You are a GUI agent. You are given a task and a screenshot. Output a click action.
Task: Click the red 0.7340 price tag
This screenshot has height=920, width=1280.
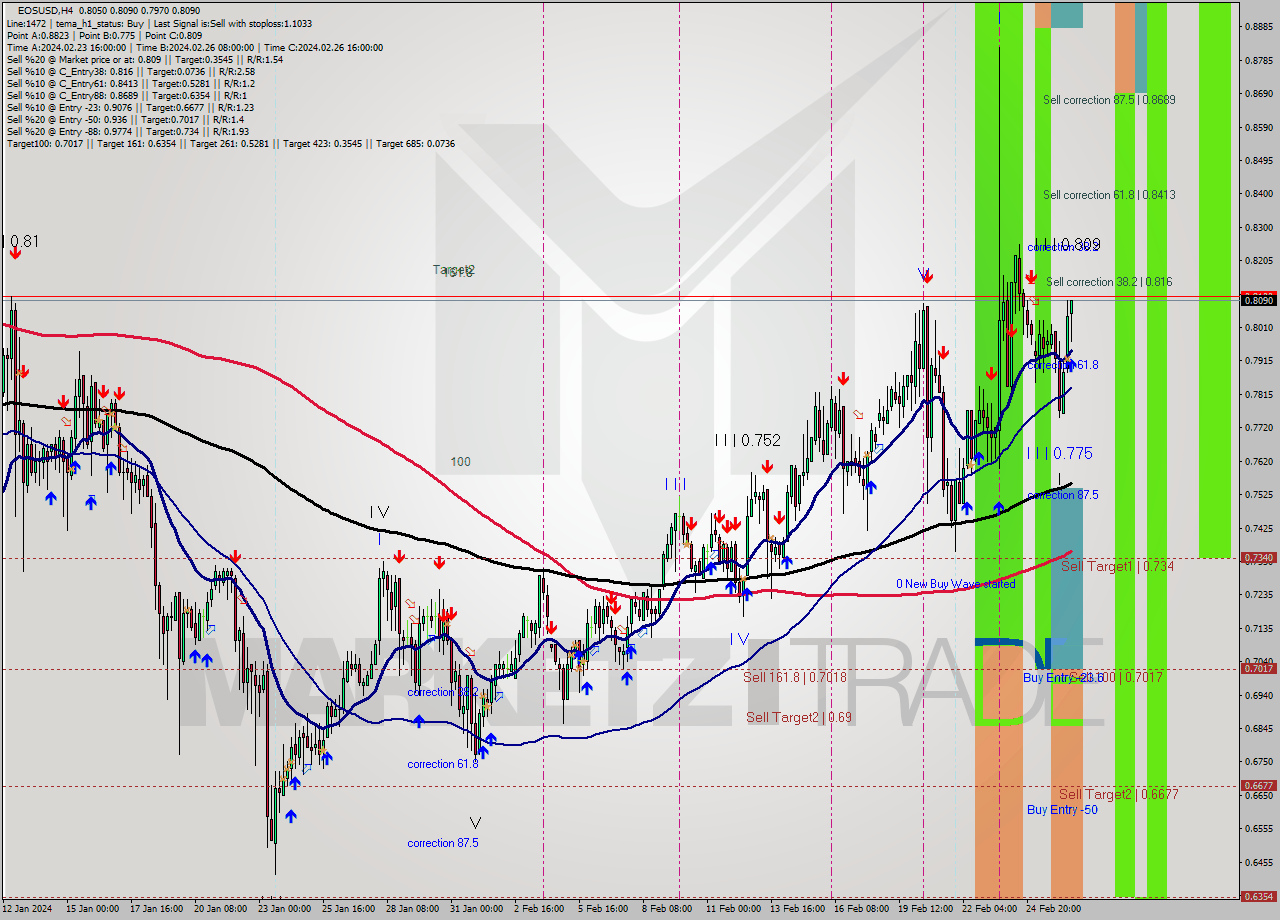click(x=1259, y=558)
